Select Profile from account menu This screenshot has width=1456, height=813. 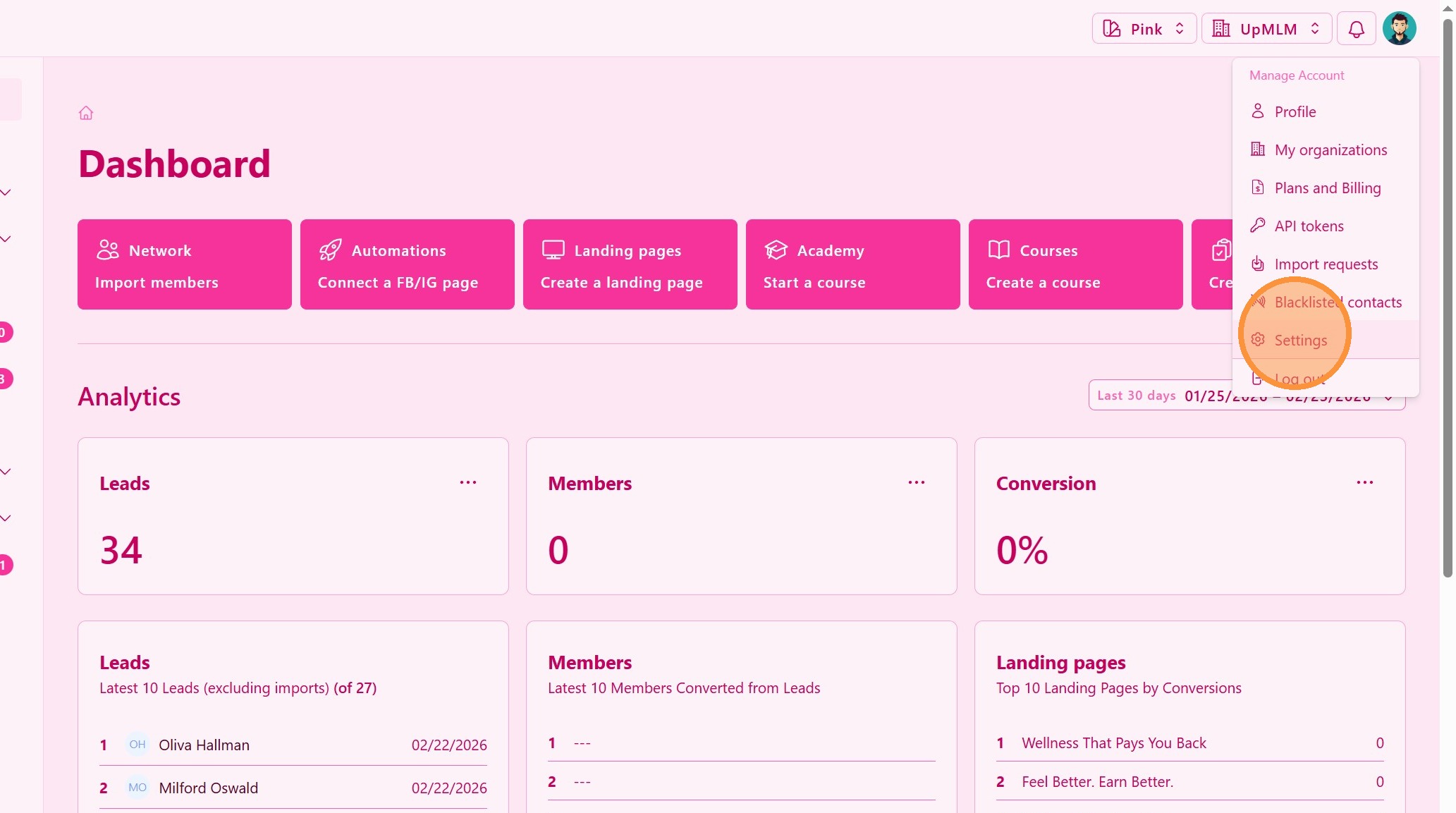[x=1295, y=111]
